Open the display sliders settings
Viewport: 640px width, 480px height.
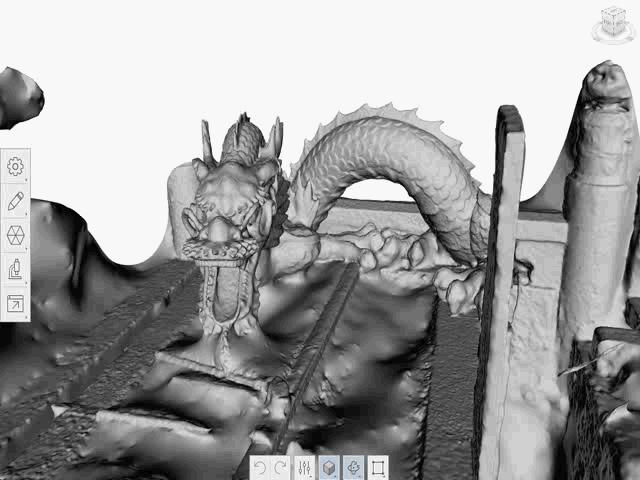tap(304, 468)
